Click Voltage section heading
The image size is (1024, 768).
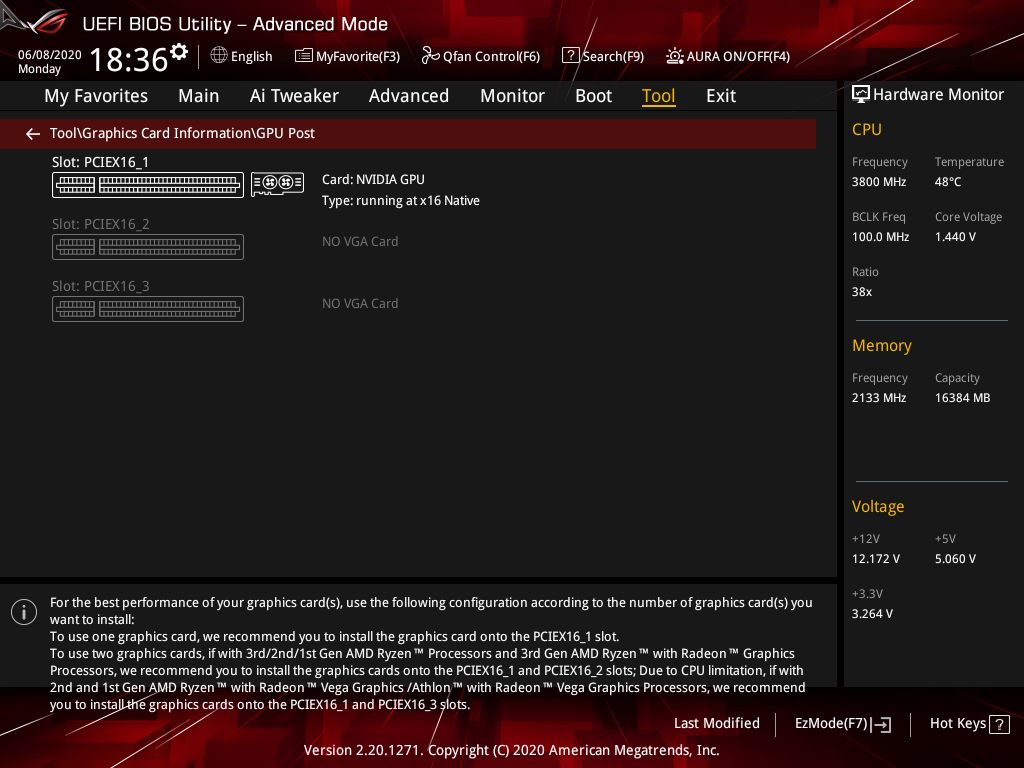[x=878, y=507]
